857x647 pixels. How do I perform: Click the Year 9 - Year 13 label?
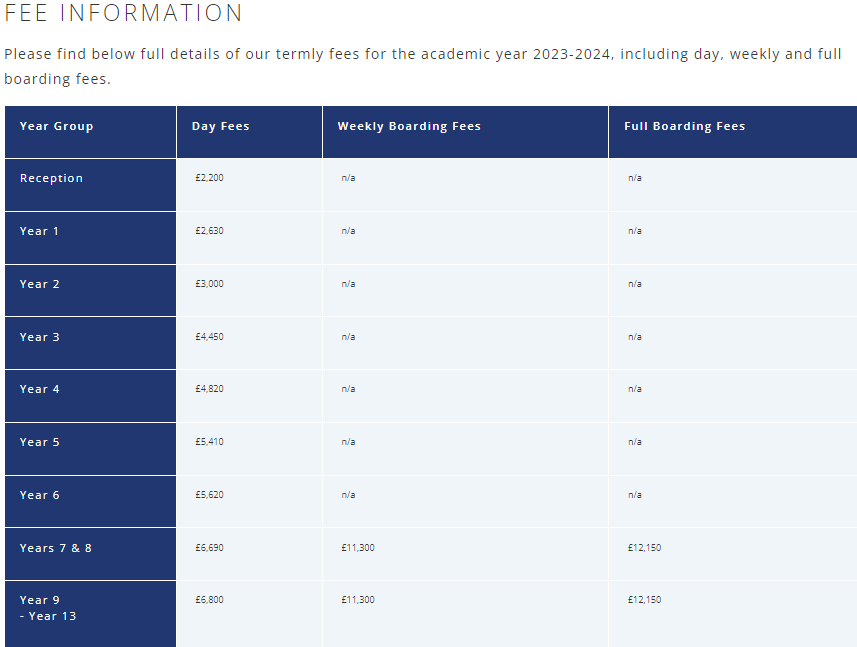(x=48, y=608)
